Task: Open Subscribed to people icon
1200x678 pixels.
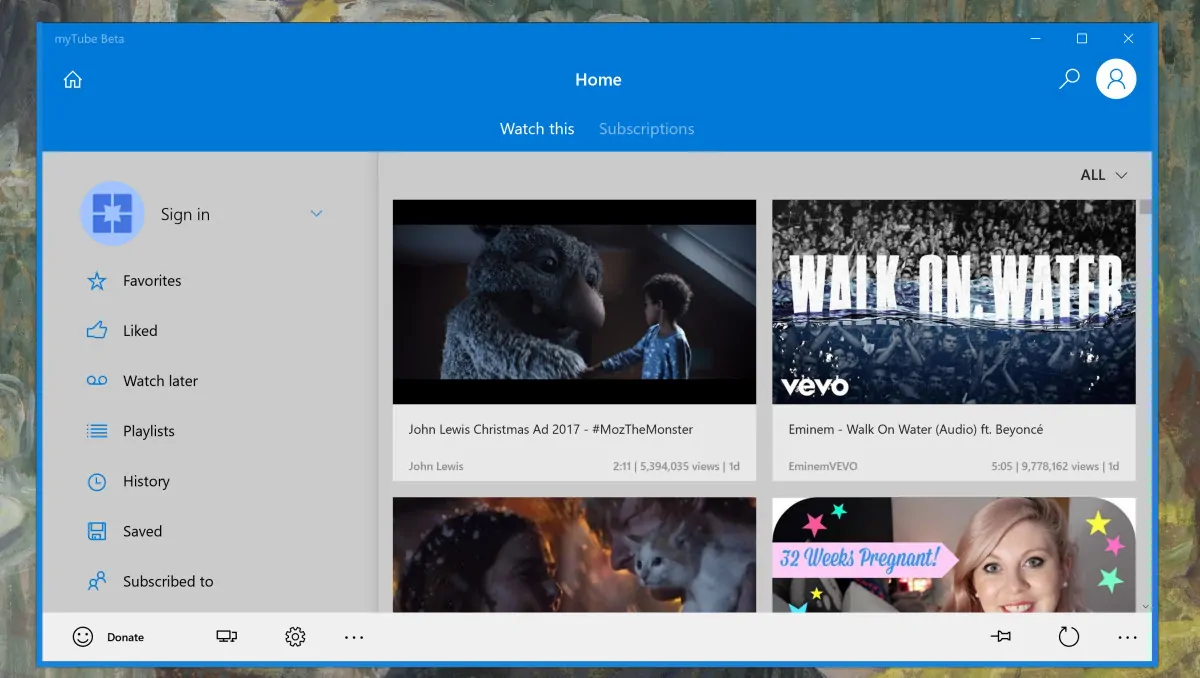Action: [x=97, y=581]
